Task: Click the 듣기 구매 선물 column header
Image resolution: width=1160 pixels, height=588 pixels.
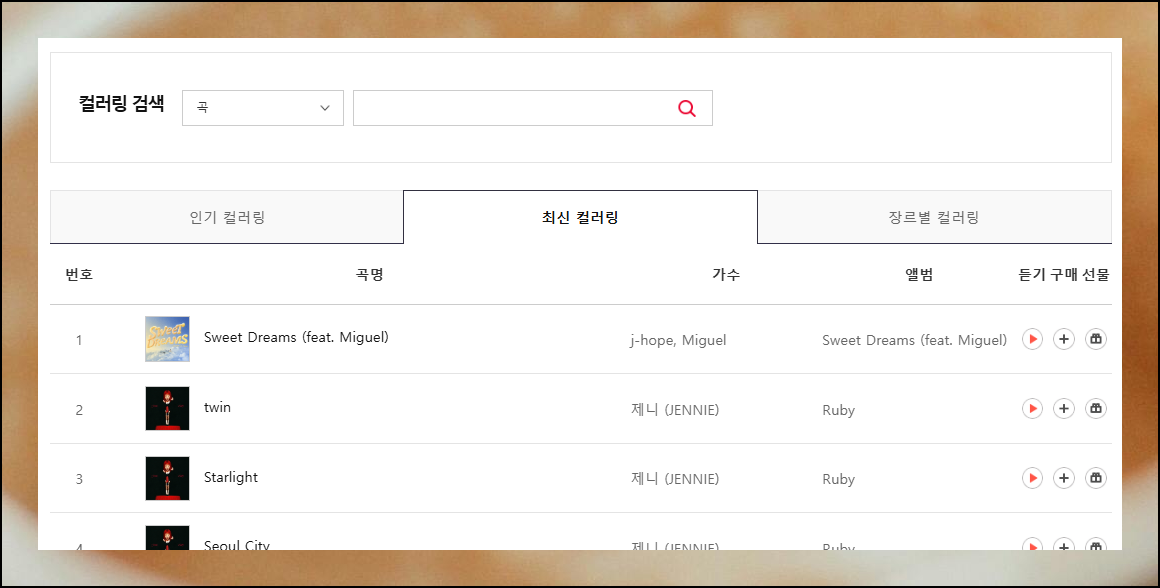Action: (1064, 274)
